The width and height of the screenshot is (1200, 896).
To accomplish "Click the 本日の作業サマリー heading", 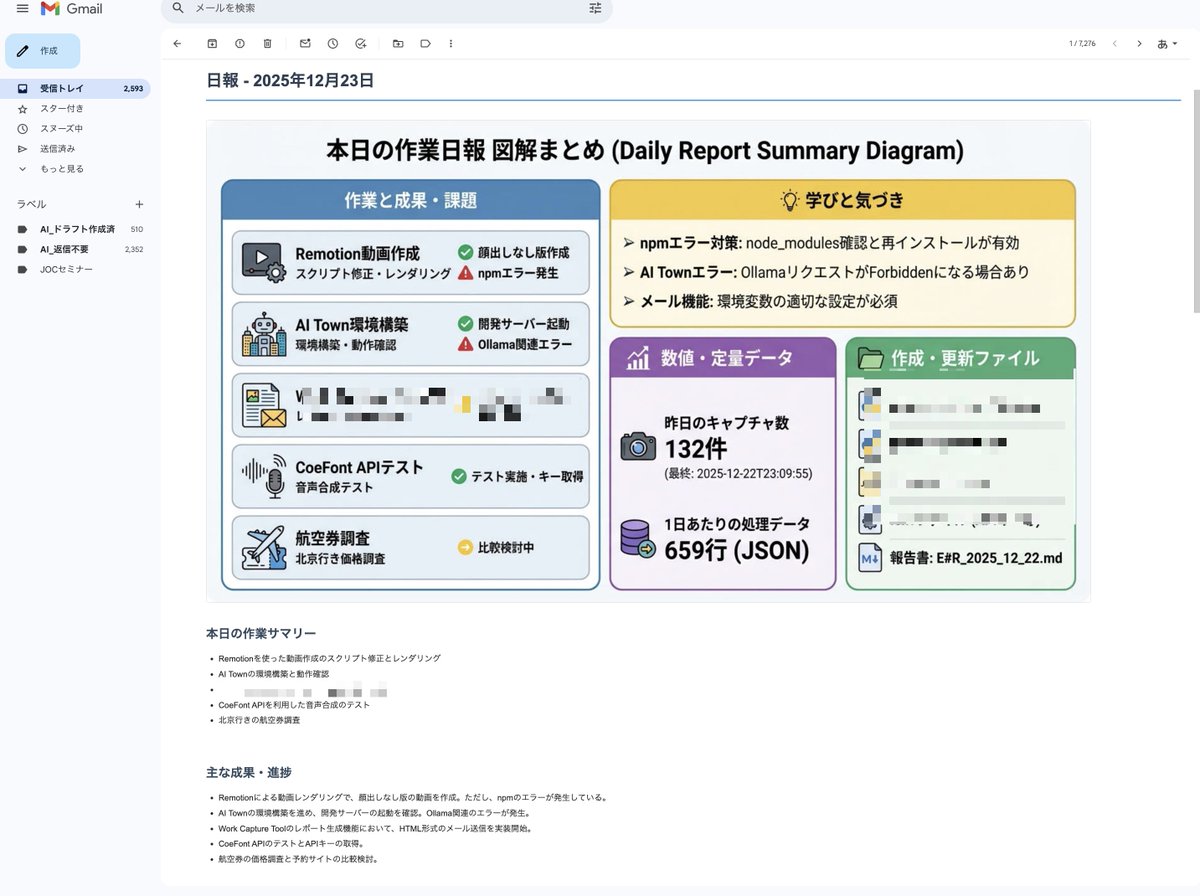I will pyautogui.click(x=261, y=633).
